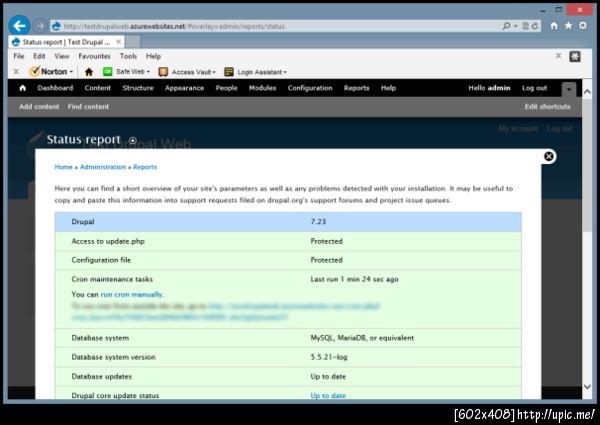Open the Access Vault dropdown
The image size is (600, 425).
pyautogui.click(x=187, y=72)
